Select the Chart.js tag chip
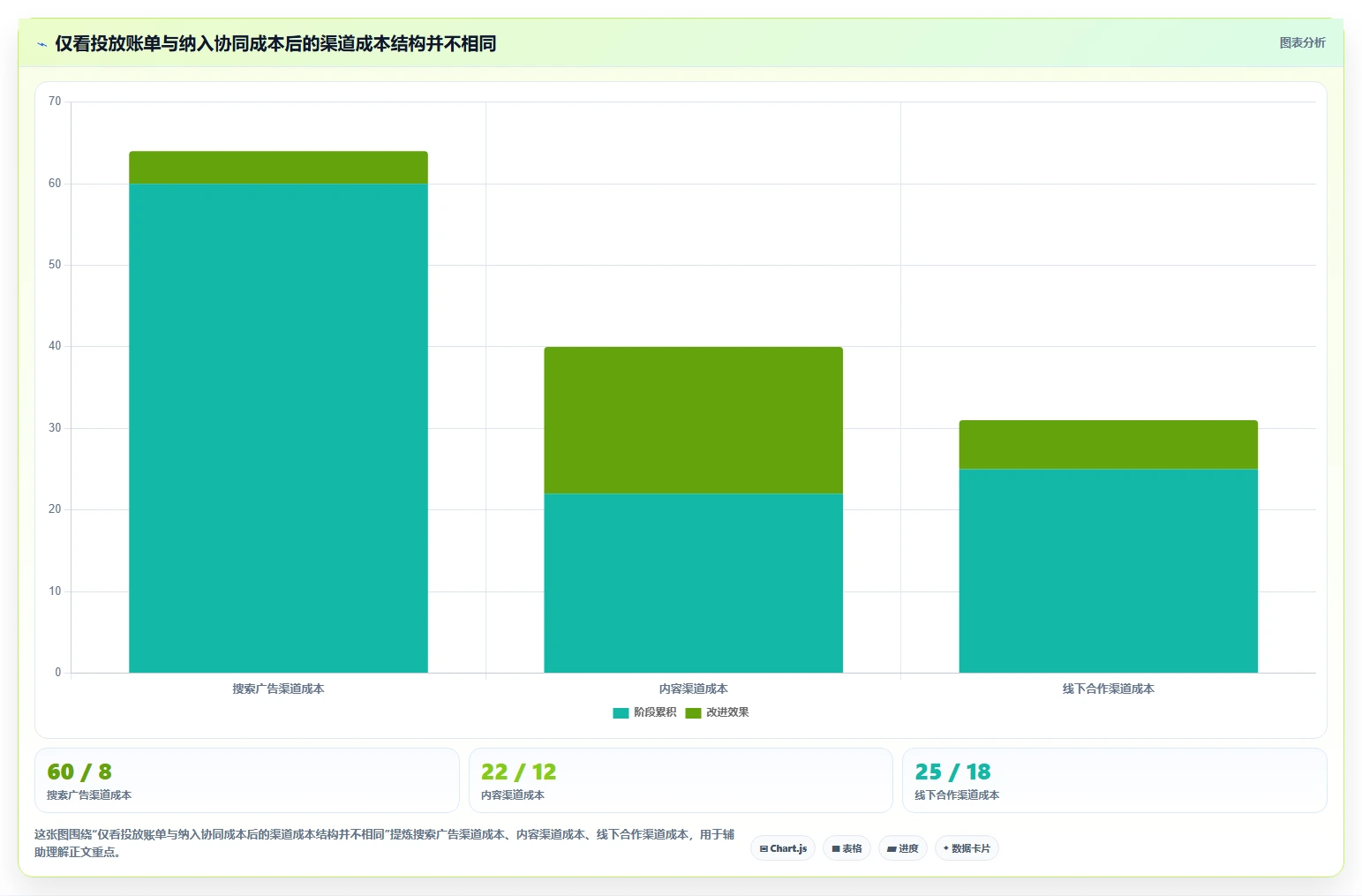Viewport: 1362px width, 896px height. point(783,848)
